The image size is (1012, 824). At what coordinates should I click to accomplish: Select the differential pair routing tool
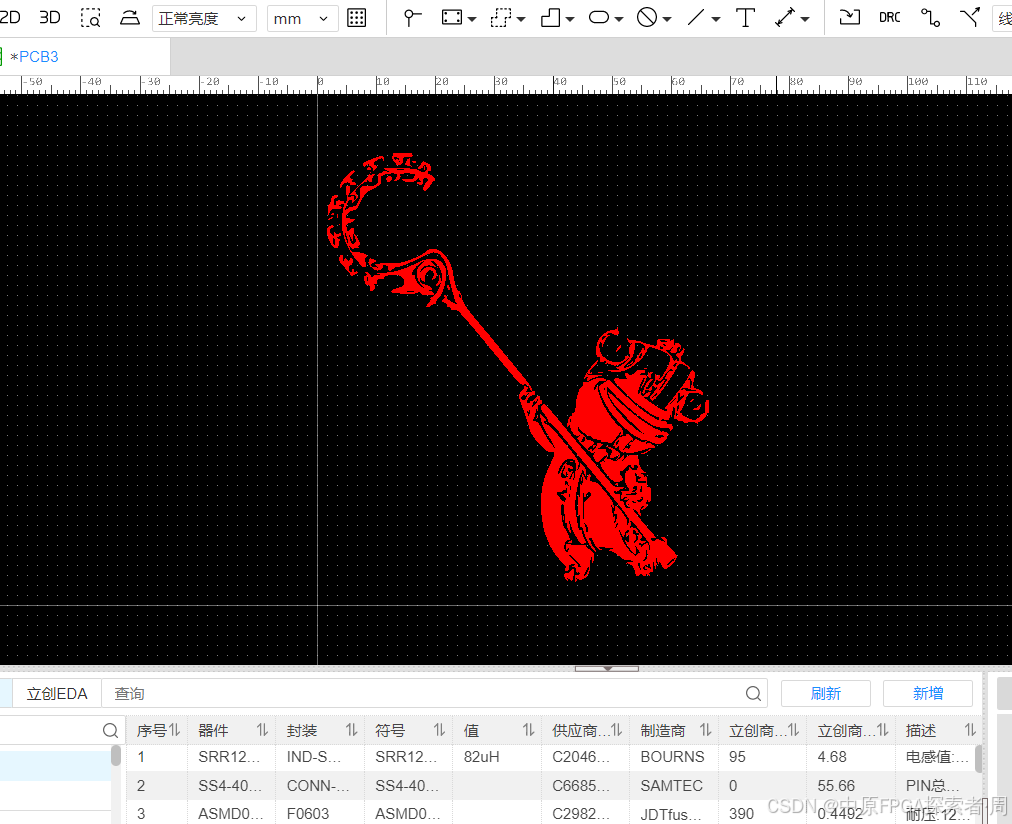coord(970,17)
